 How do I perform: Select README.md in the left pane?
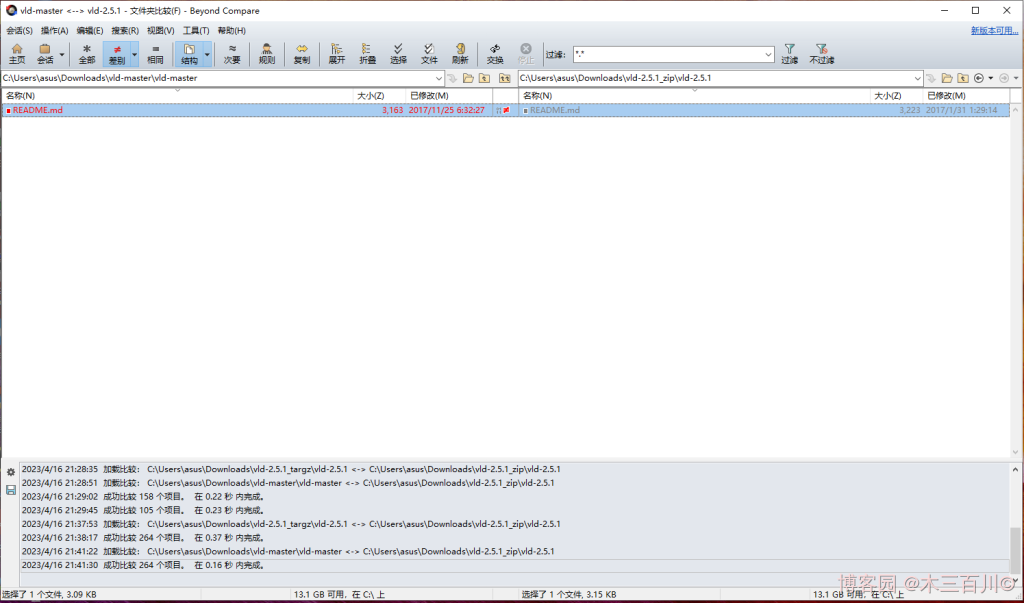tap(38, 110)
